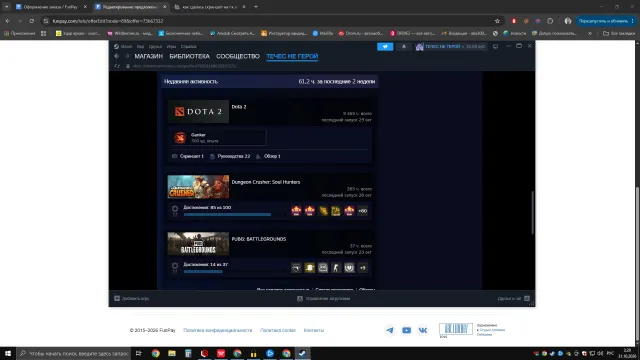The image size is (640, 360).
Task: Switch to third browser tab
Action: coord(209,7)
